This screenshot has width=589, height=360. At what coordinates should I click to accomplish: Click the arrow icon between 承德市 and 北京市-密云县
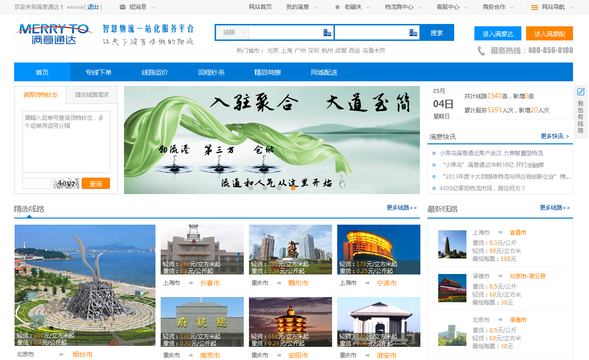coord(500,276)
